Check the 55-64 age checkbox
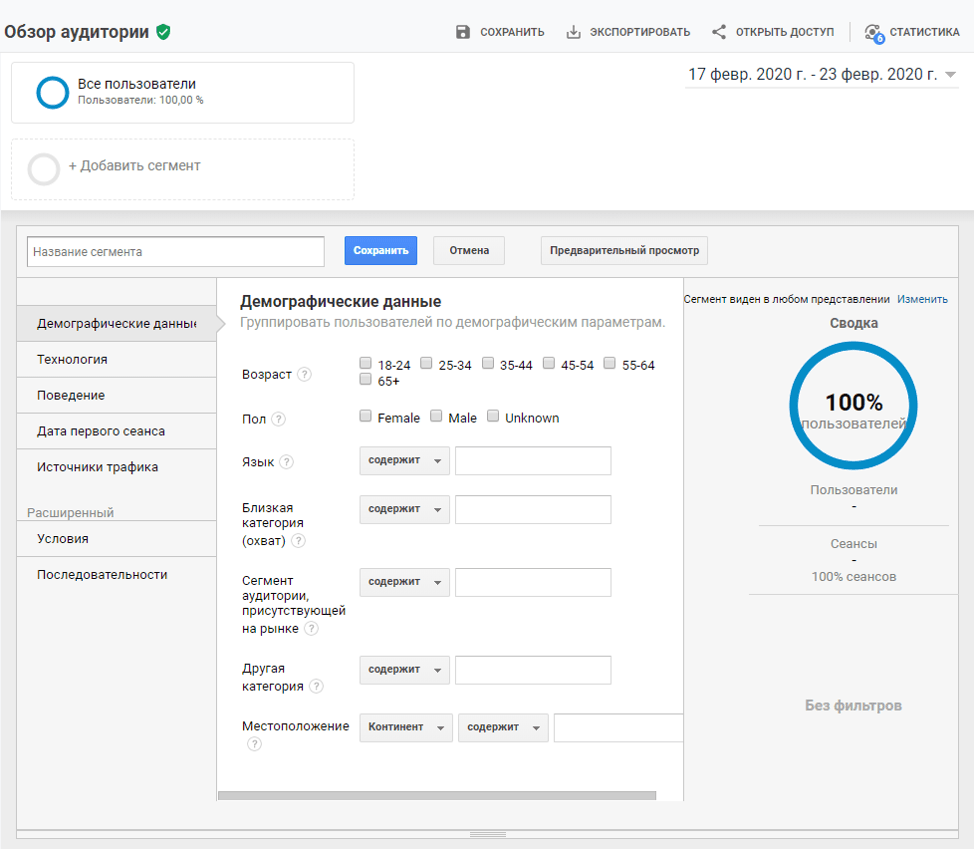The width and height of the screenshot is (974, 849). pos(609,363)
